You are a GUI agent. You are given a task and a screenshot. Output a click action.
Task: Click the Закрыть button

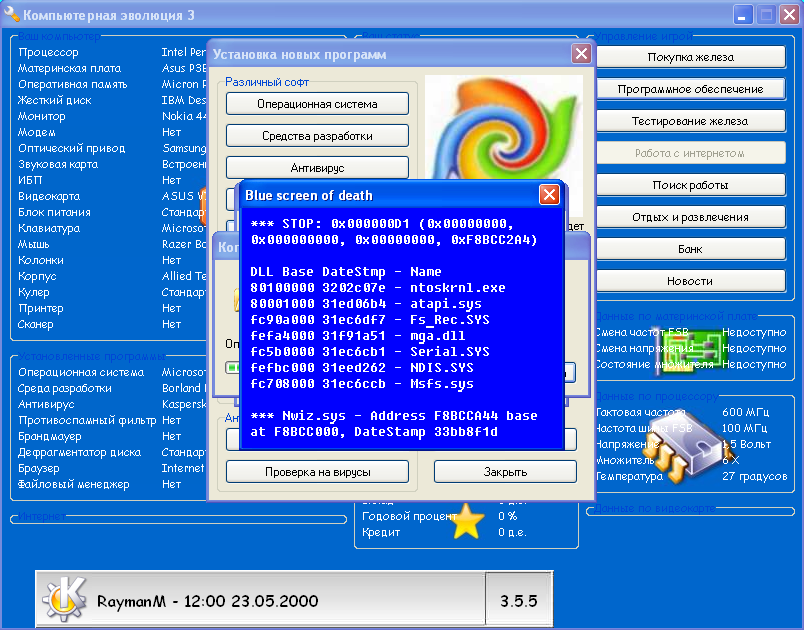tap(505, 472)
